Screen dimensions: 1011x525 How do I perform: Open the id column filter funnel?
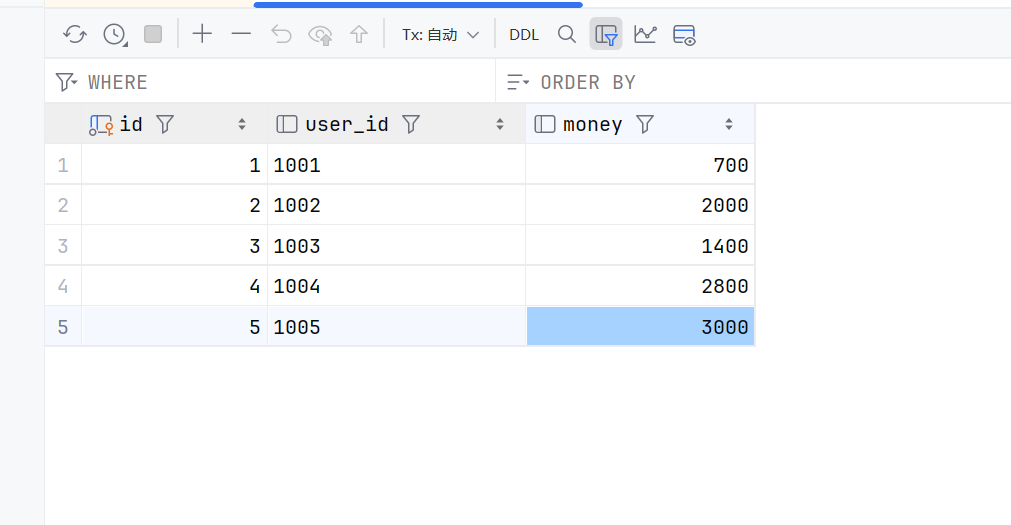[165, 124]
